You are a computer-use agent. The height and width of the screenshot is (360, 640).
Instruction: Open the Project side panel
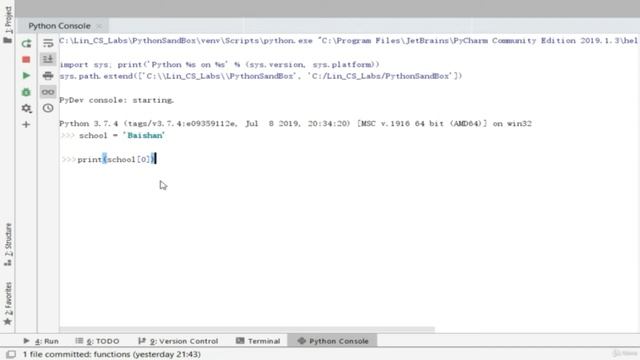(x=8, y=24)
